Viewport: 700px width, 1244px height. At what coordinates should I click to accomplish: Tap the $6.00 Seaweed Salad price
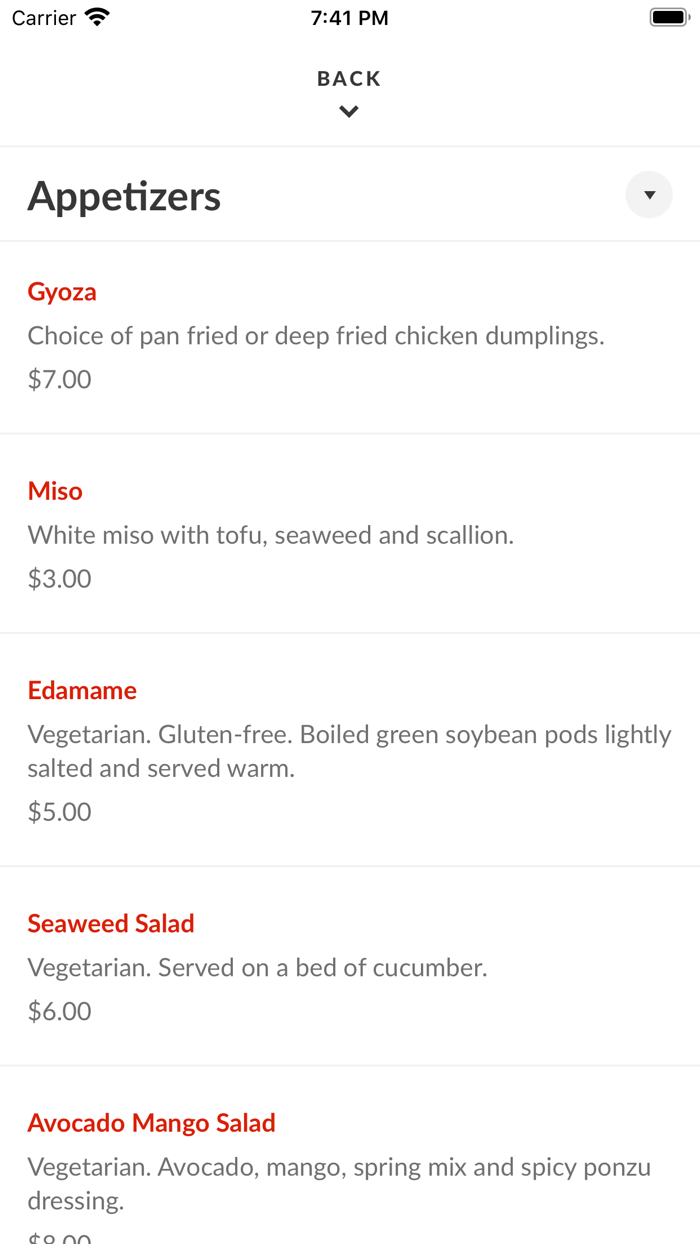pos(60,1011)
